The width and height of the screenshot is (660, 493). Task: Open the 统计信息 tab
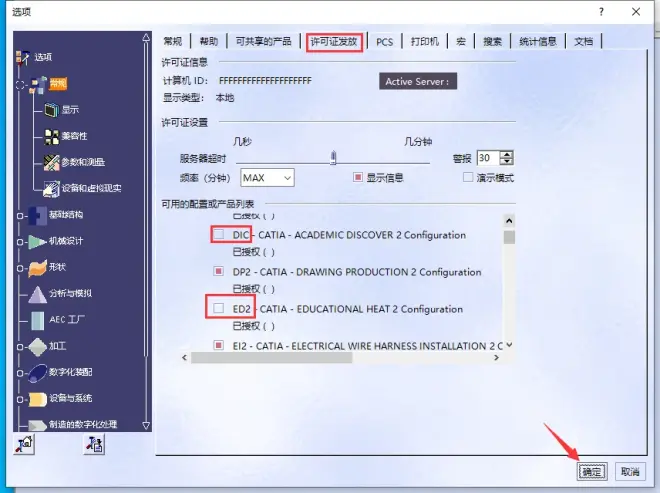[x=538, y=41]
